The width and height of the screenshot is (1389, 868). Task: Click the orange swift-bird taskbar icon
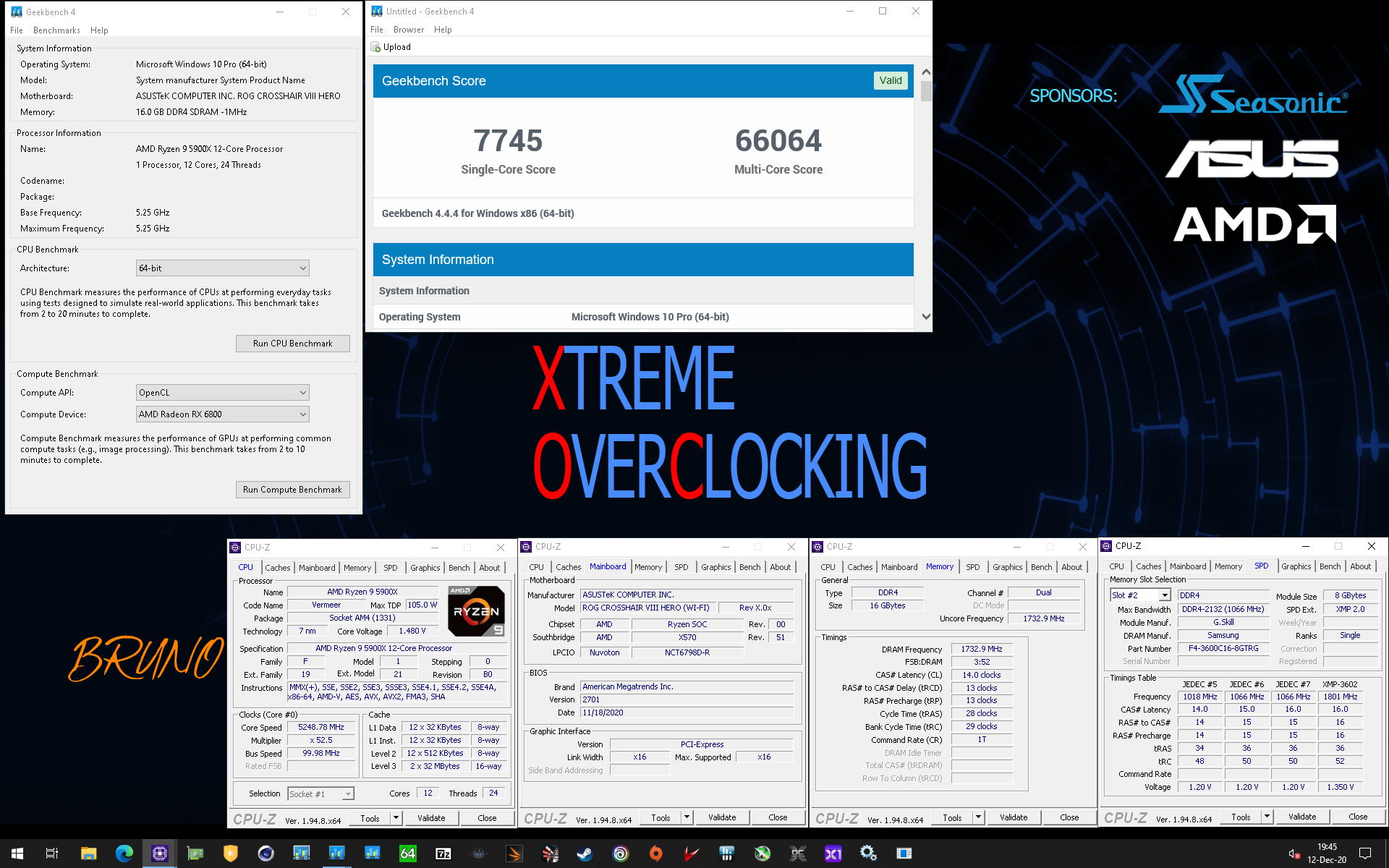click(514, 854)
